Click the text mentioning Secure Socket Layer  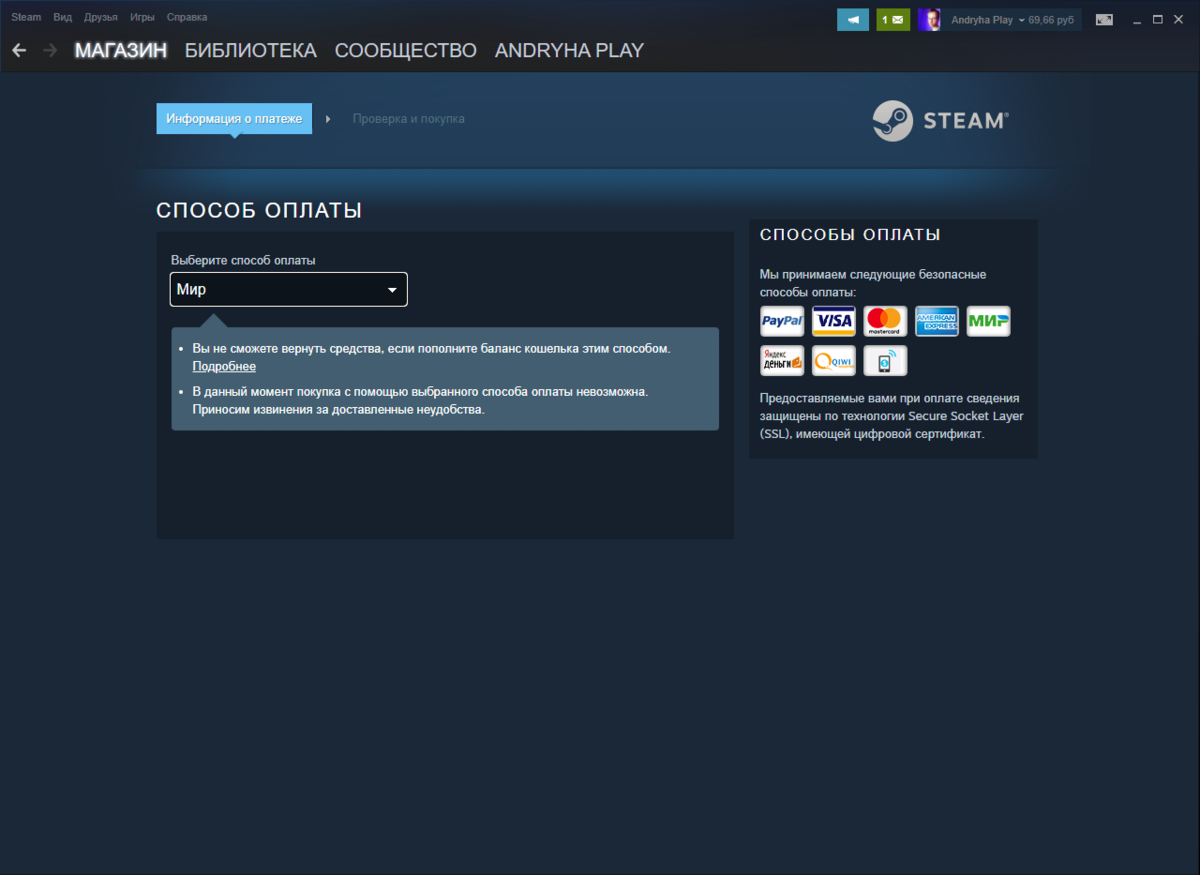(892, 416)
